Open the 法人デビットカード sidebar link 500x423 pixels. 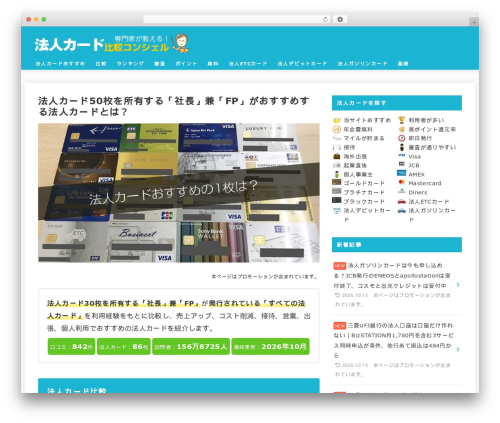click(367, 215)
